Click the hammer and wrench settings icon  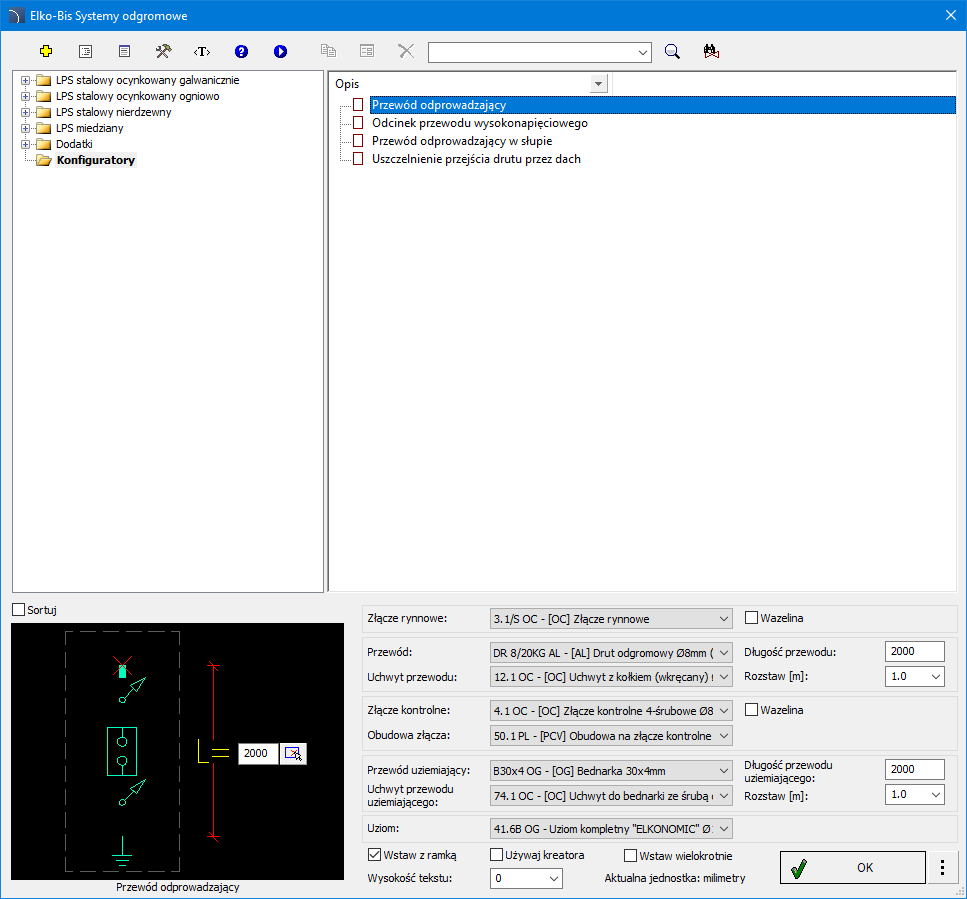point(163,51)
